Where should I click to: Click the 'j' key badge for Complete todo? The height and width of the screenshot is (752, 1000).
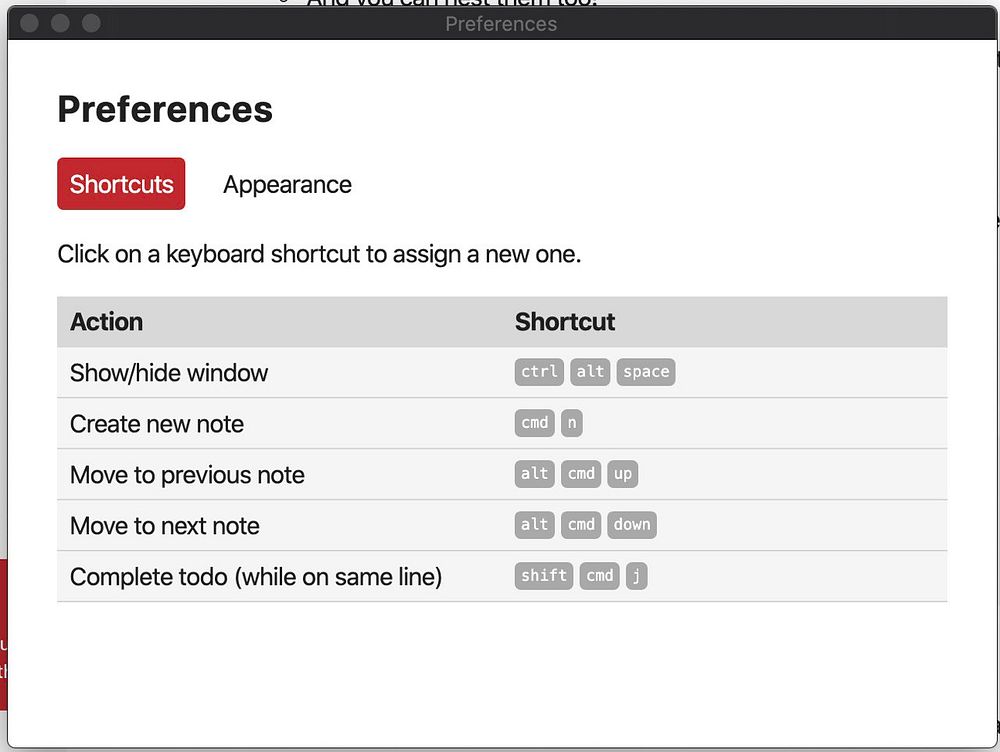point(637,576)
